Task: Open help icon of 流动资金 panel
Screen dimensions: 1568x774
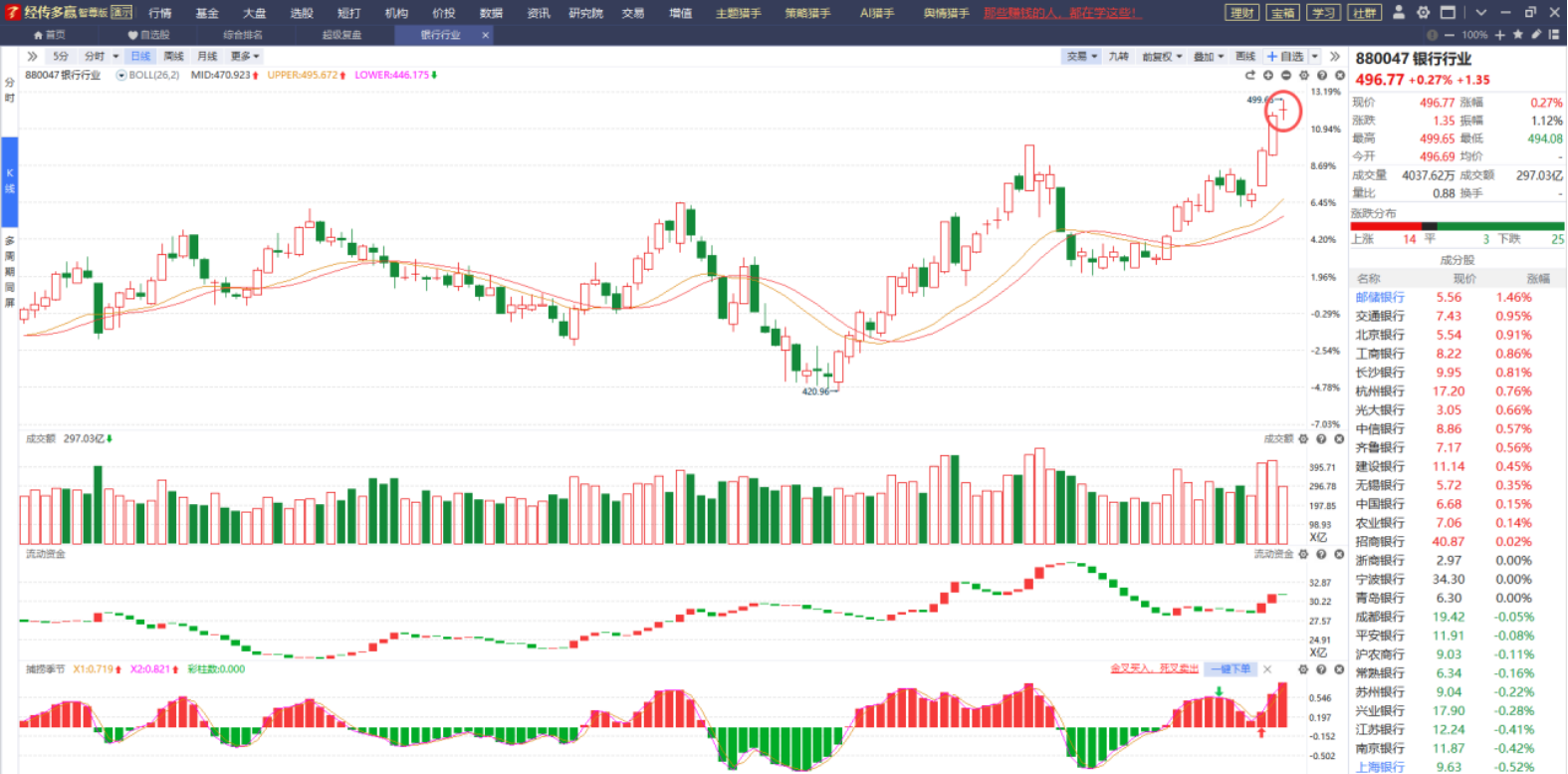Action: (1321, 554)
